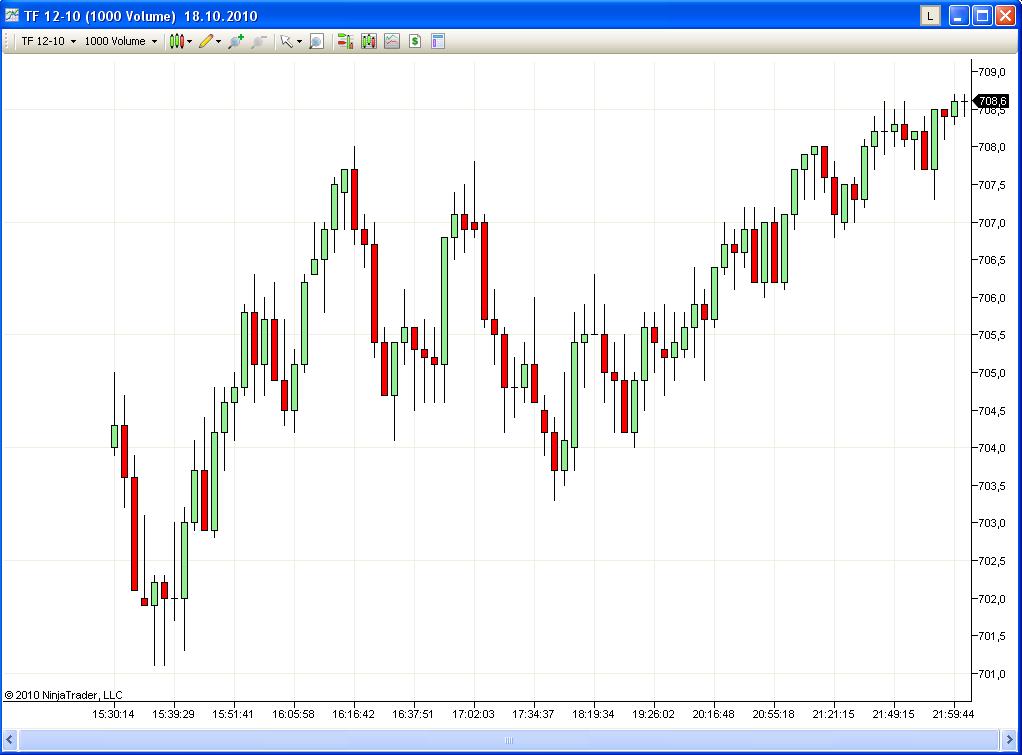1022x755 pixels.
Task: Click the horizontal scrollbar thumb
Action: click(509, 740)
